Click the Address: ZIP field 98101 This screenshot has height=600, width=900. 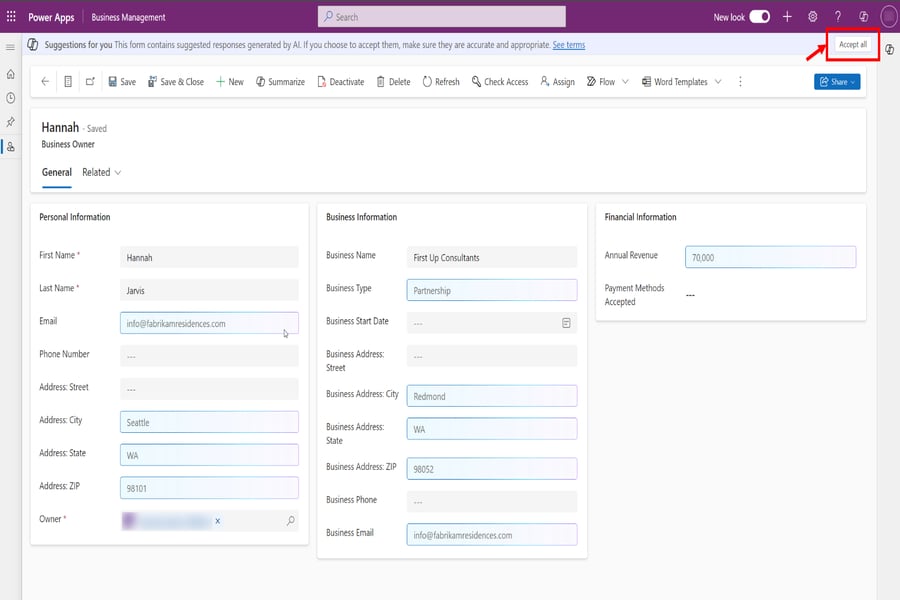tap(209, 488)
